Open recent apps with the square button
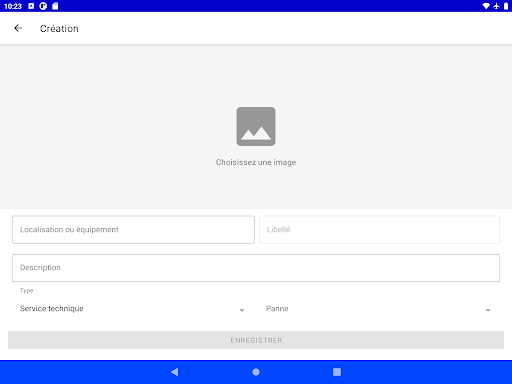The width and height of the screenshot is (512, 384). (337, 372)
